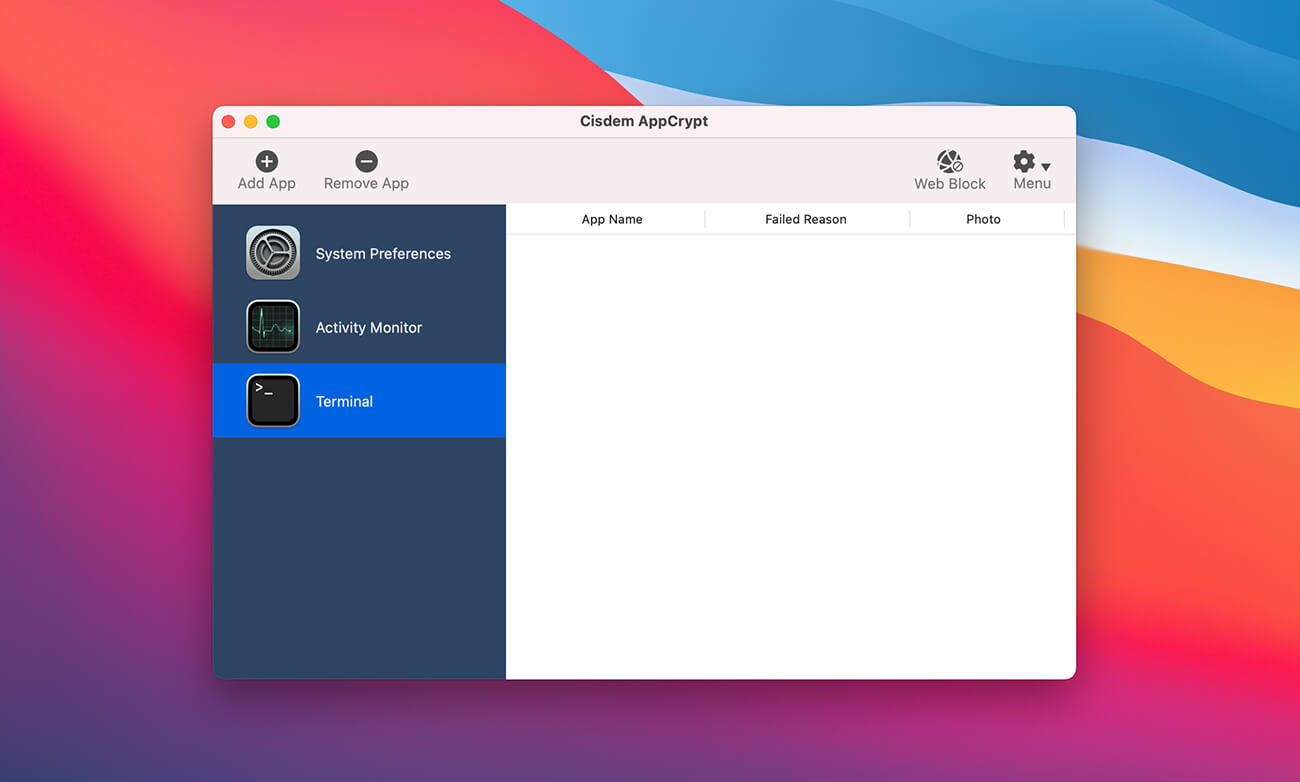Close the Cisdem AppCrypt window
The image size is (1300, 782).
click(228, 122)
